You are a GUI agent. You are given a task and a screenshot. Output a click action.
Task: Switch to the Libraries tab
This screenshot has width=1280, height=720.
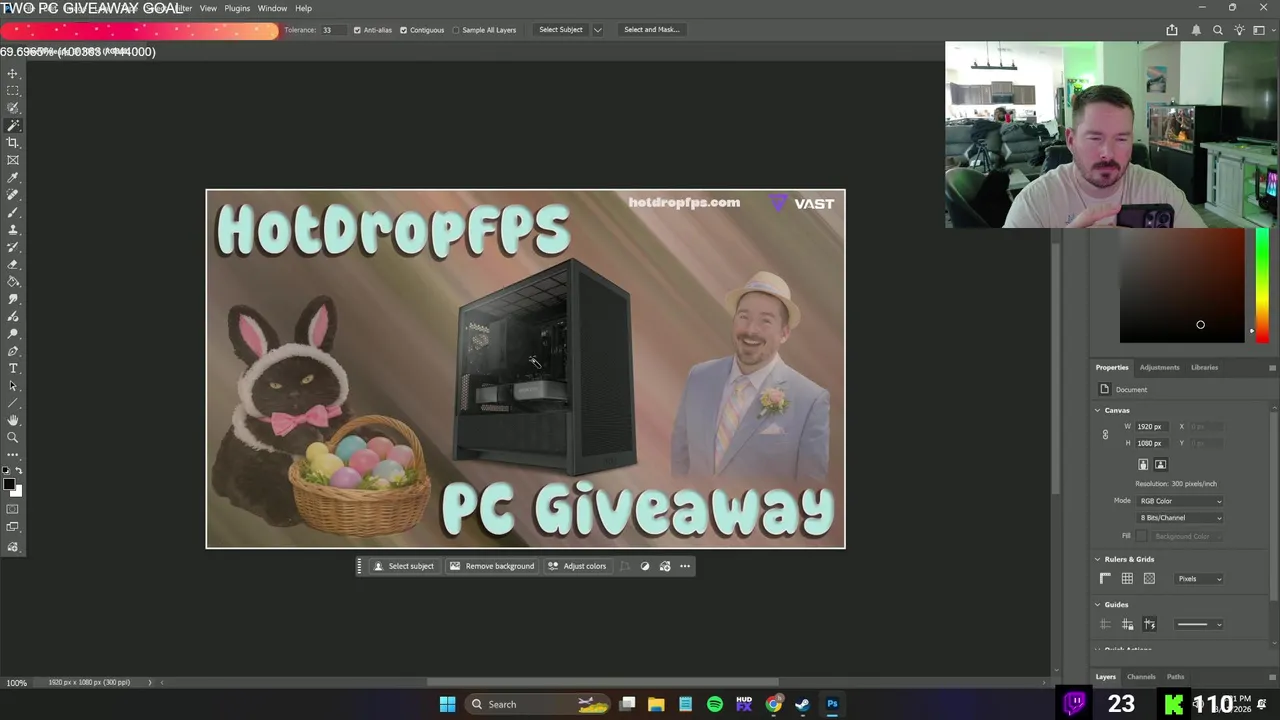pos(1204,368)
